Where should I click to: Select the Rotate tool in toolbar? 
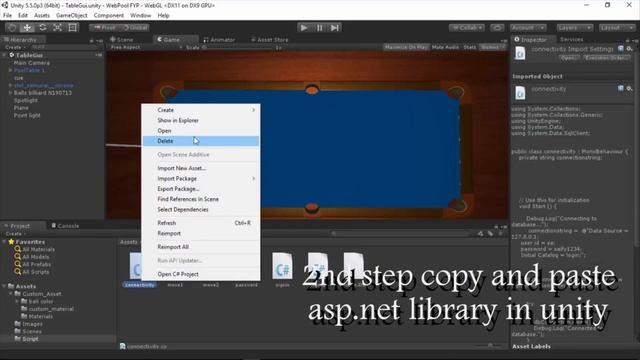pyautogui.click(x=42, y=27)
